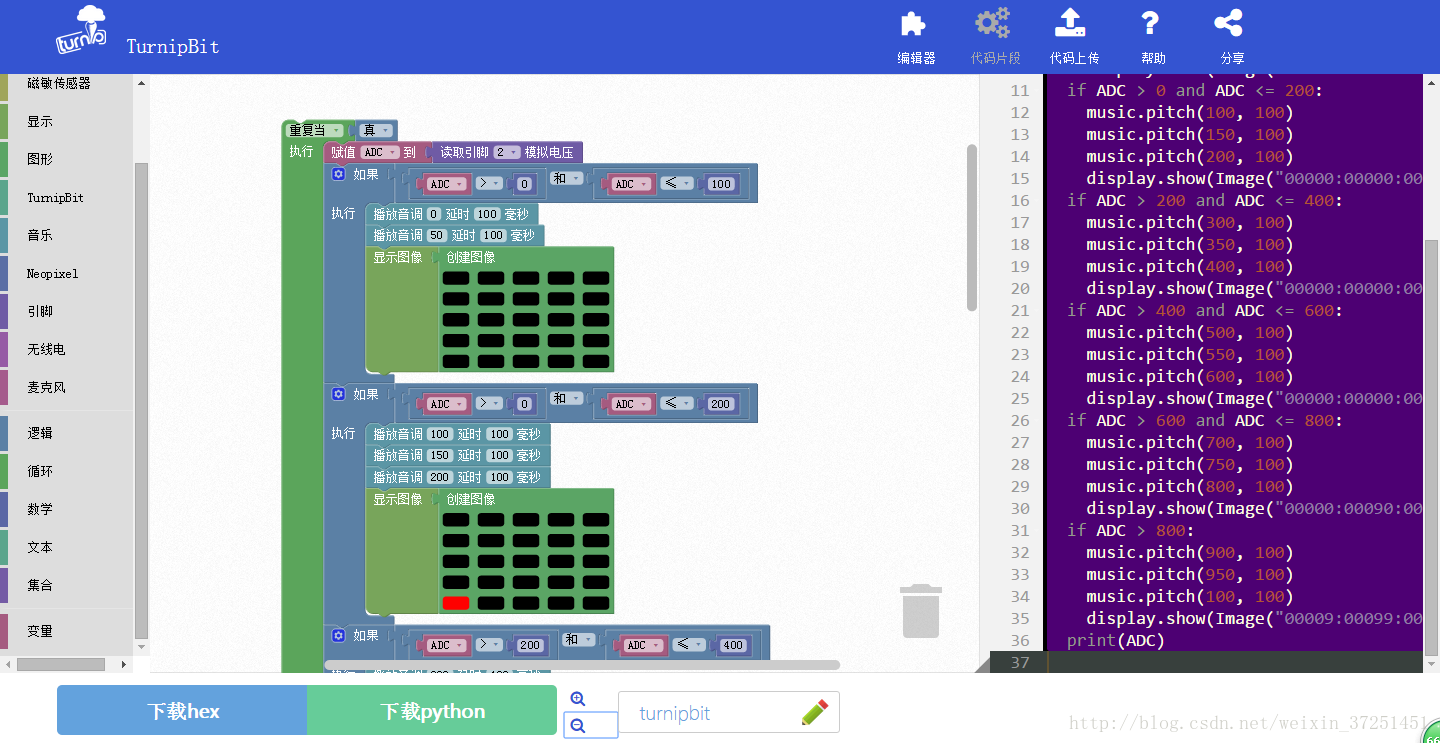
Task: Open the 音乐 block category
Action: [x=66, y=235]
